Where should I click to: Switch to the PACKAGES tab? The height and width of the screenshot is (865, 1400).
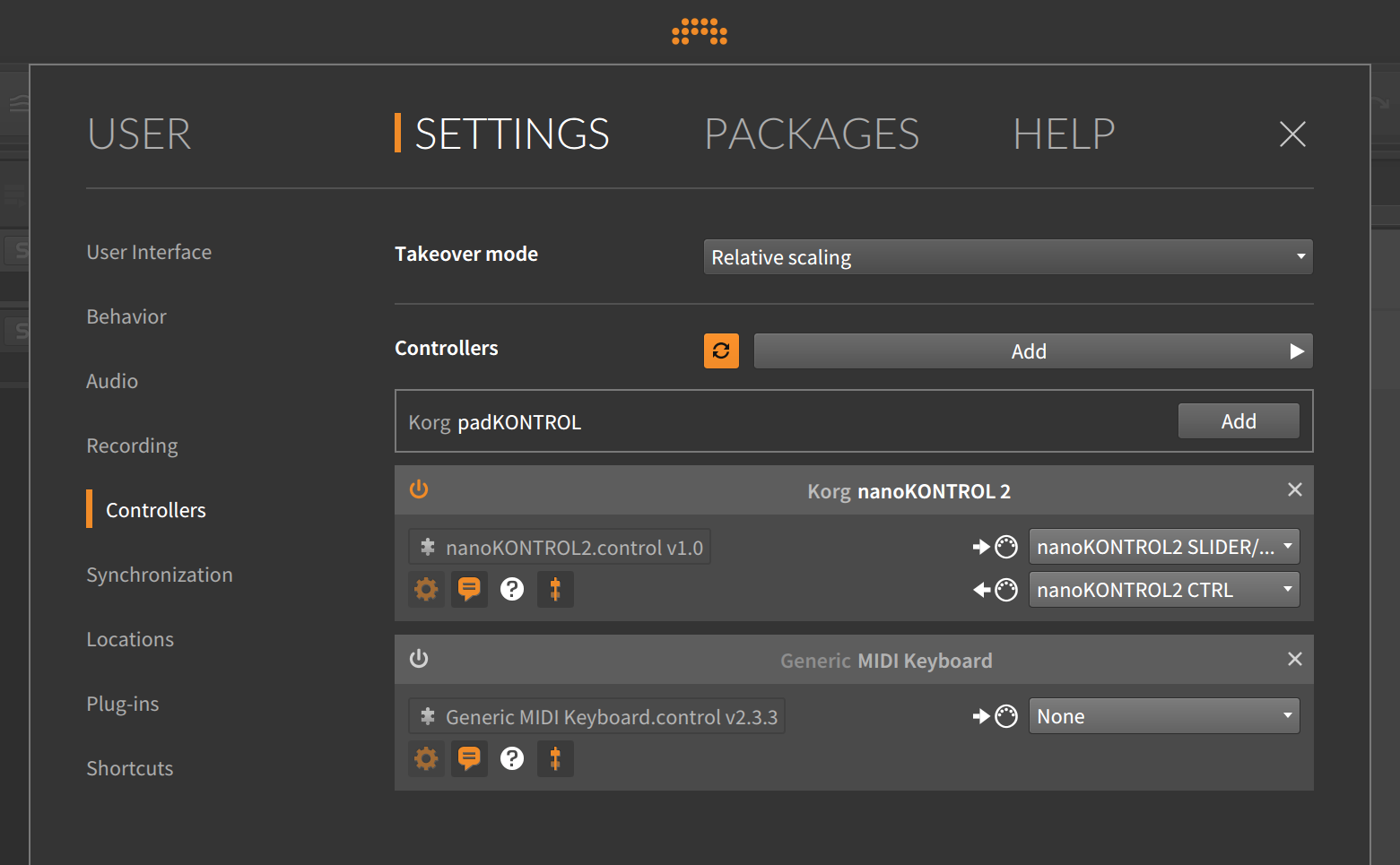pos(812,134)
